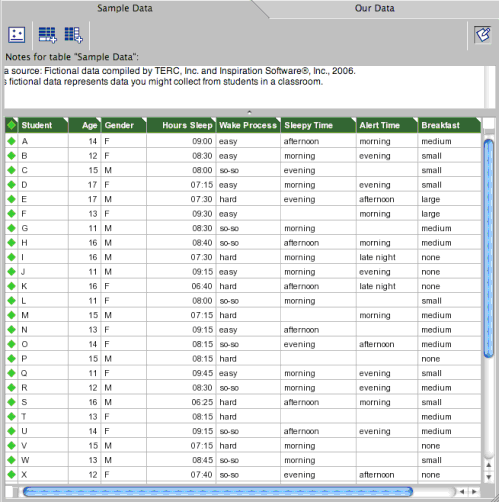Select row marker for student O
This screenshot has width=499, height=502.
click(11, 344)
